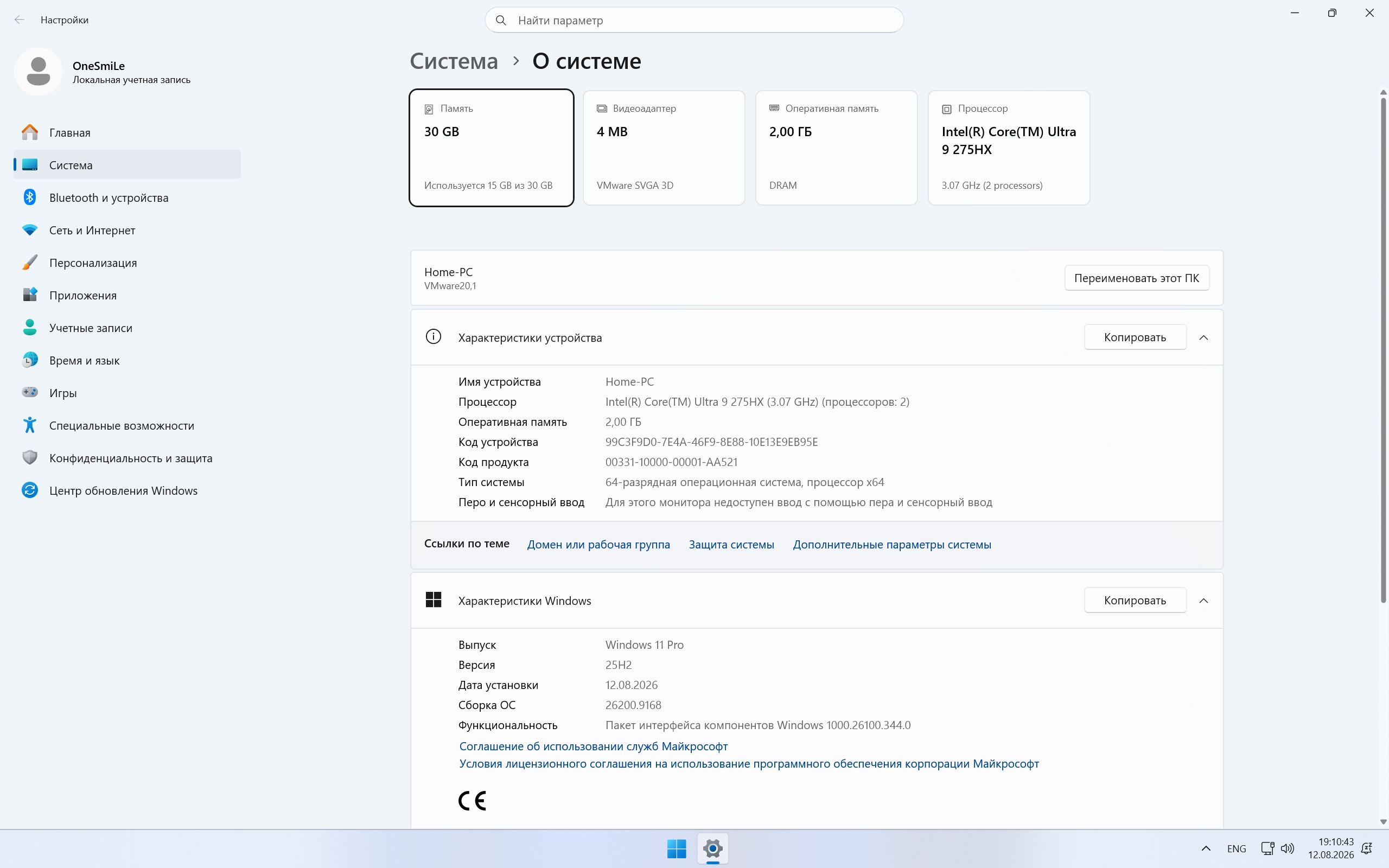Open the Условия лицензионного соглашения Майкрософт link

(x=749, y=763)
